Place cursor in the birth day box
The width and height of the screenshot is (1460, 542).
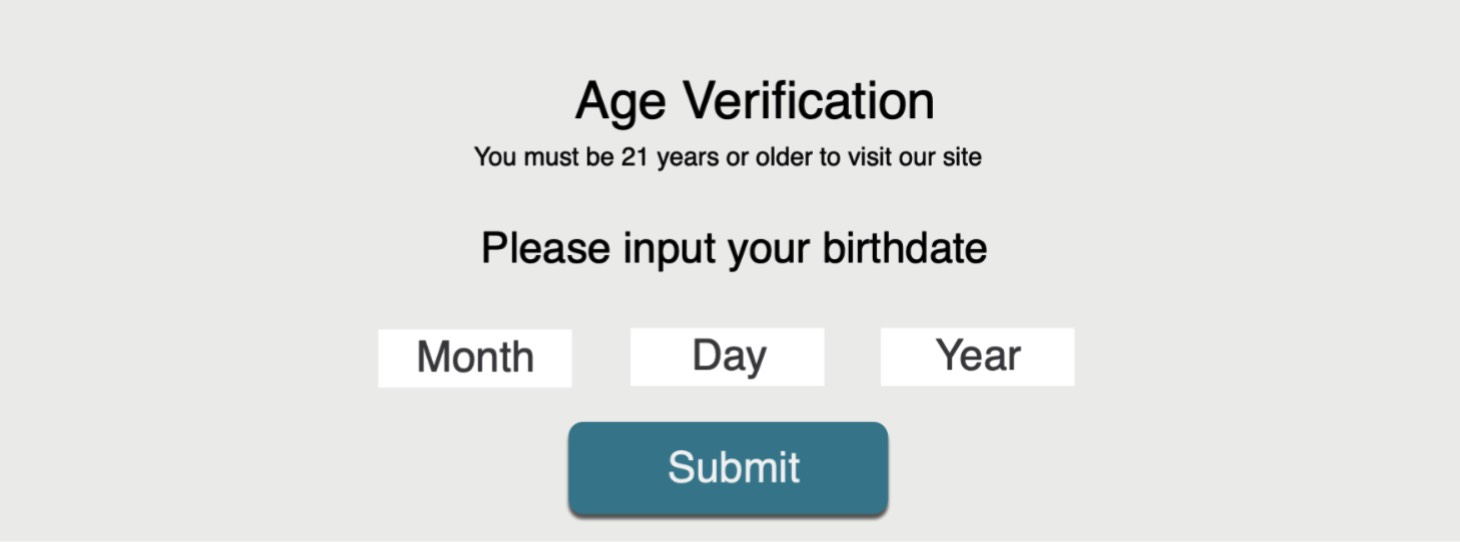pyautogui.click(x=727, y=357)
